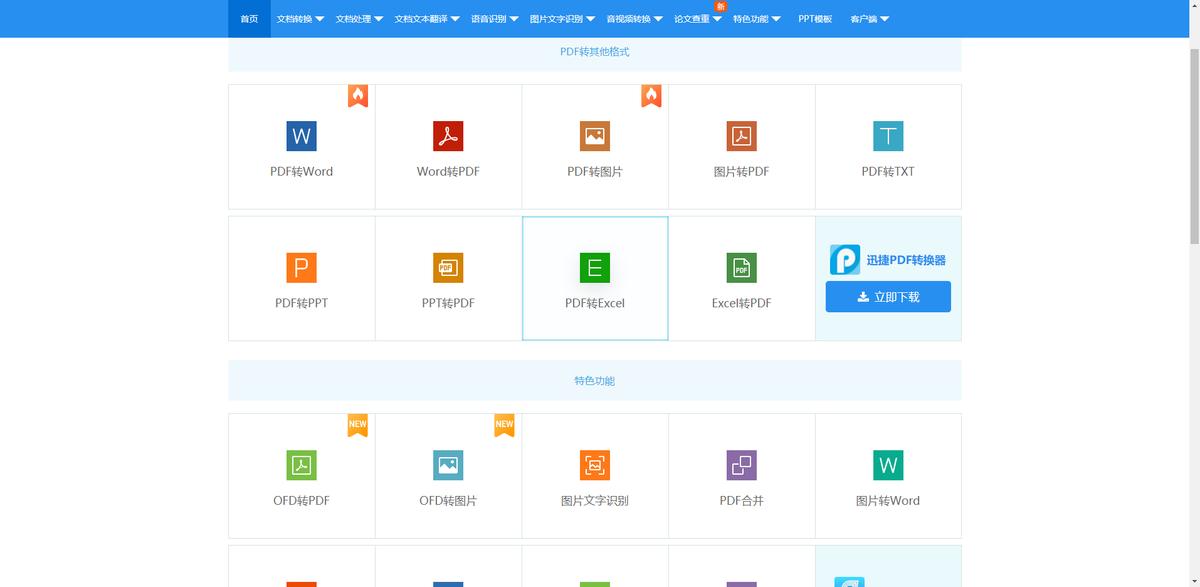Select the 客户端 menu label
The image size is (1200, 587).
pos(863,19)
